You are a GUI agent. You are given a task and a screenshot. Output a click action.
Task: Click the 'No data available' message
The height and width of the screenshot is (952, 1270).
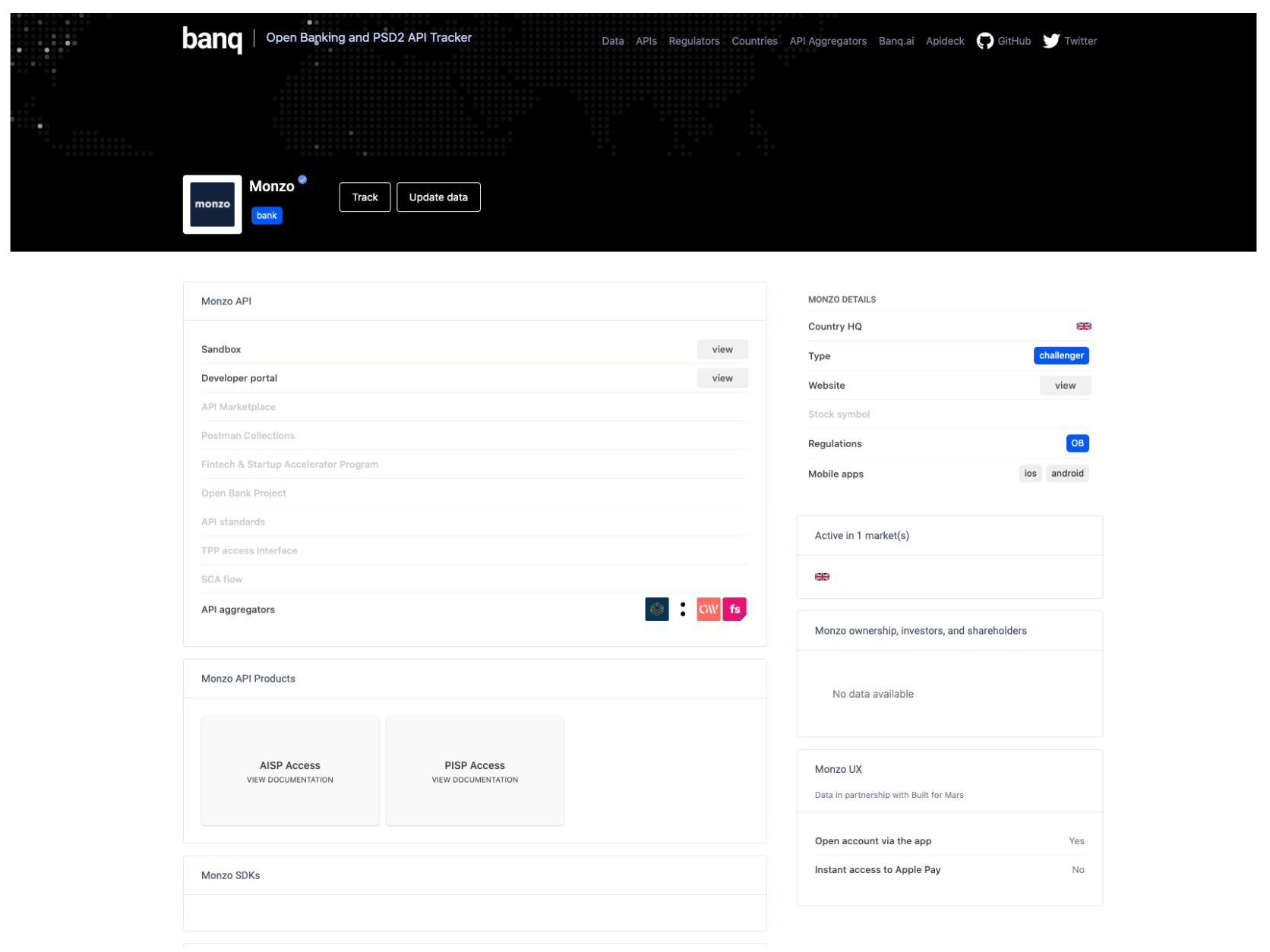point(873,695)
